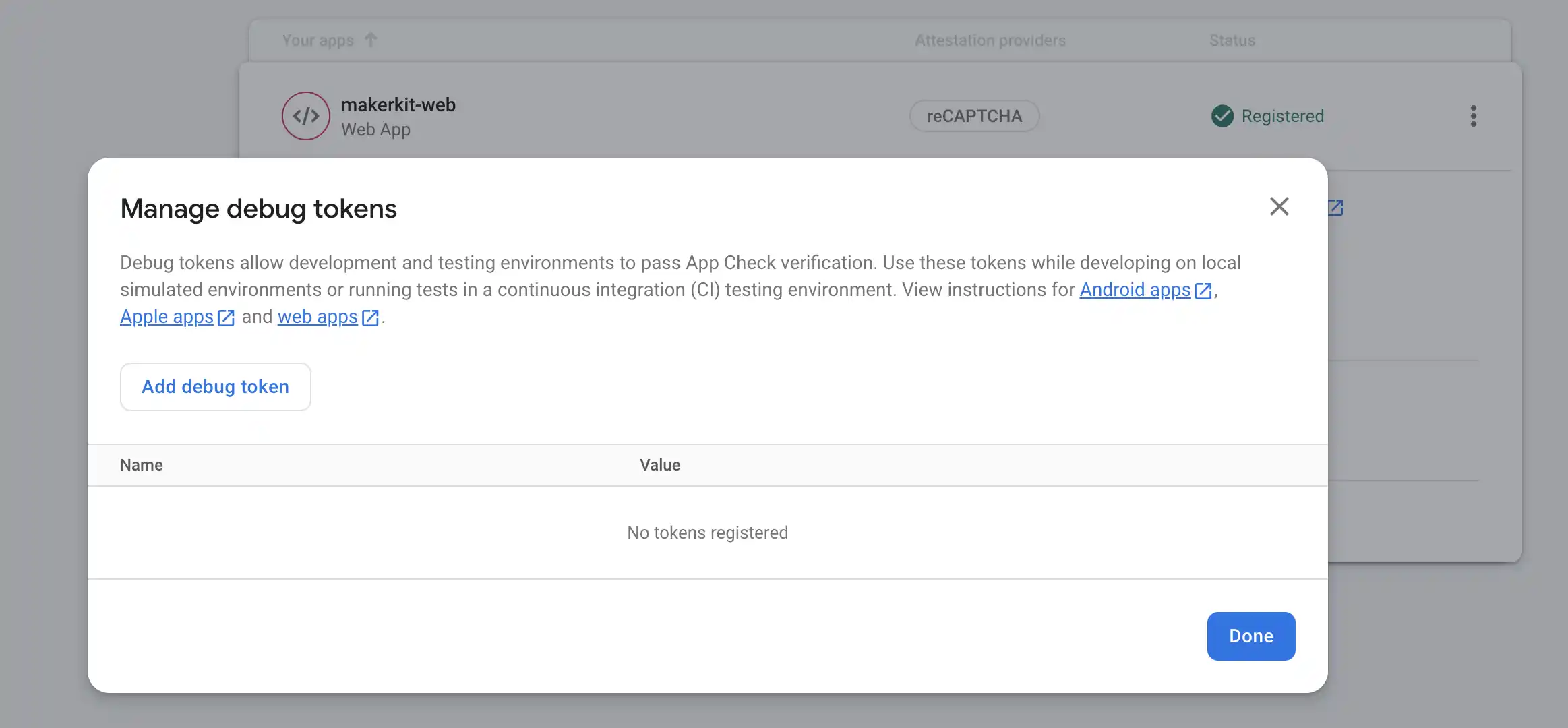The image size is (1568, 728).
Task: Open the three-dot menu for makerkit-web
Action: [1473, 116]
